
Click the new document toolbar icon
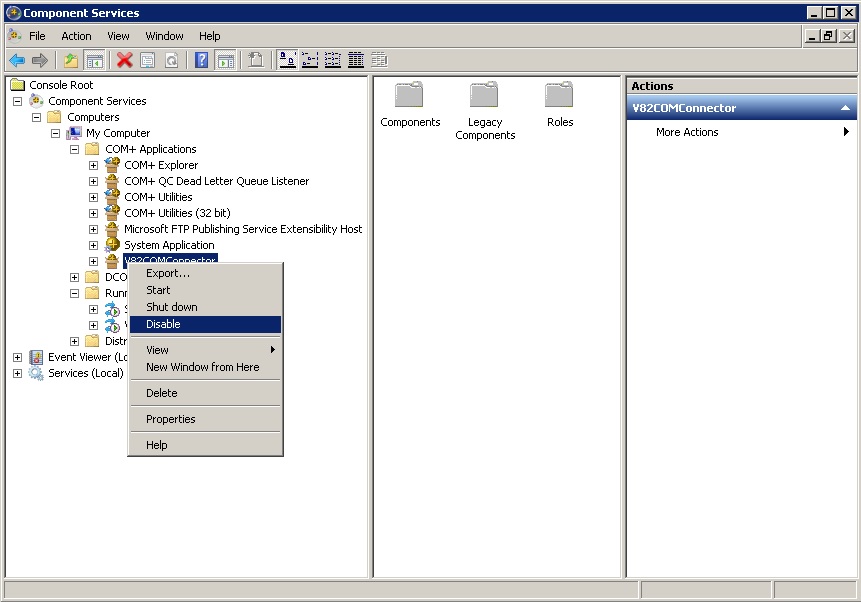[x=255, y=60]
